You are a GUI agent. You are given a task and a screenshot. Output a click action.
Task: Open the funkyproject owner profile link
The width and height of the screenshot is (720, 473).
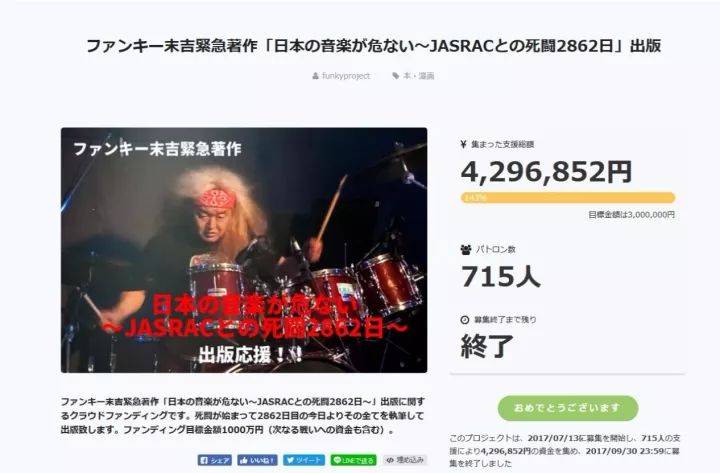pyautogui.click(x=346, y=76)
